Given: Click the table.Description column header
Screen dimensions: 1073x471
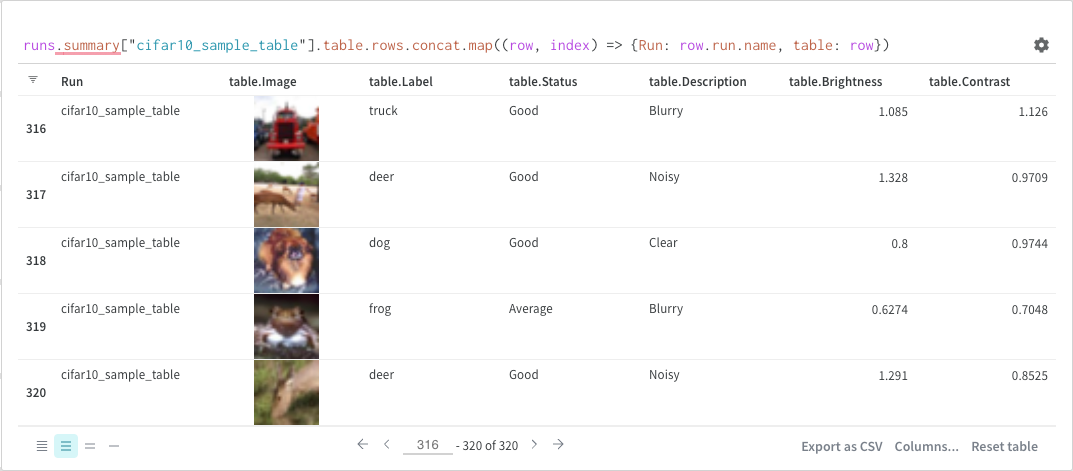Looking at the screenshot, I should tap(697, 81).
